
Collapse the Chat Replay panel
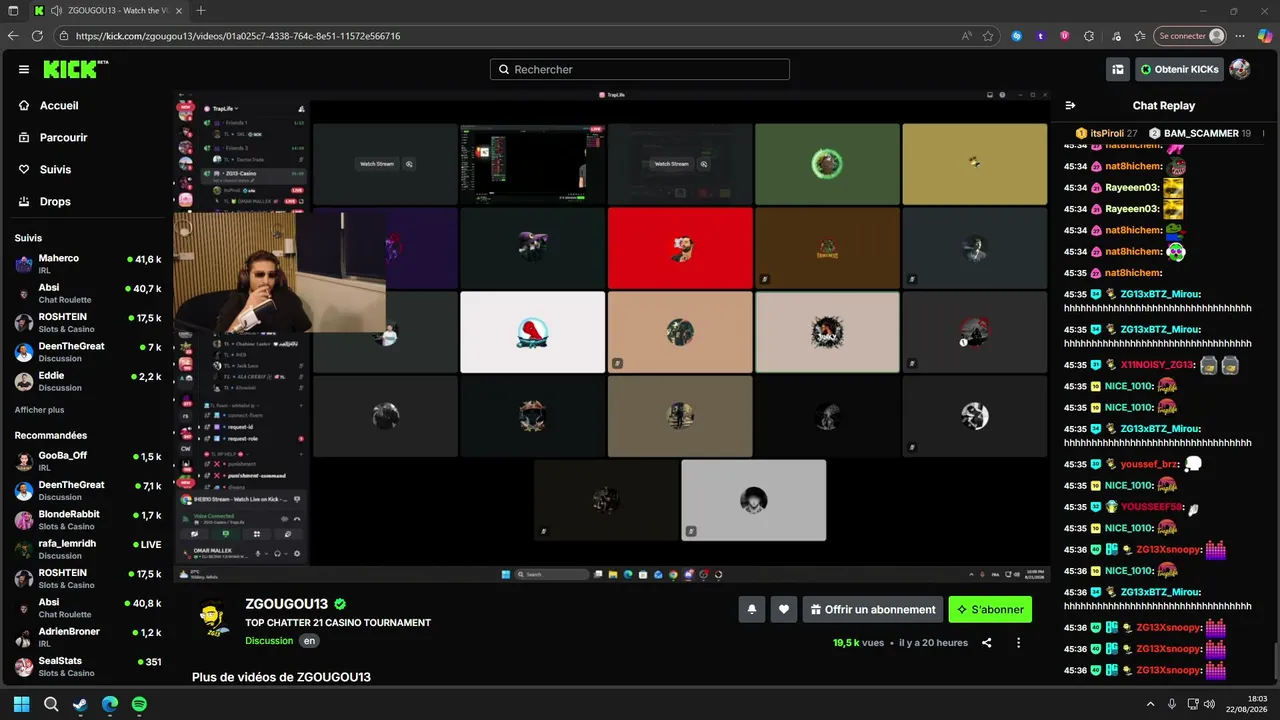[x=1070, y=105]
